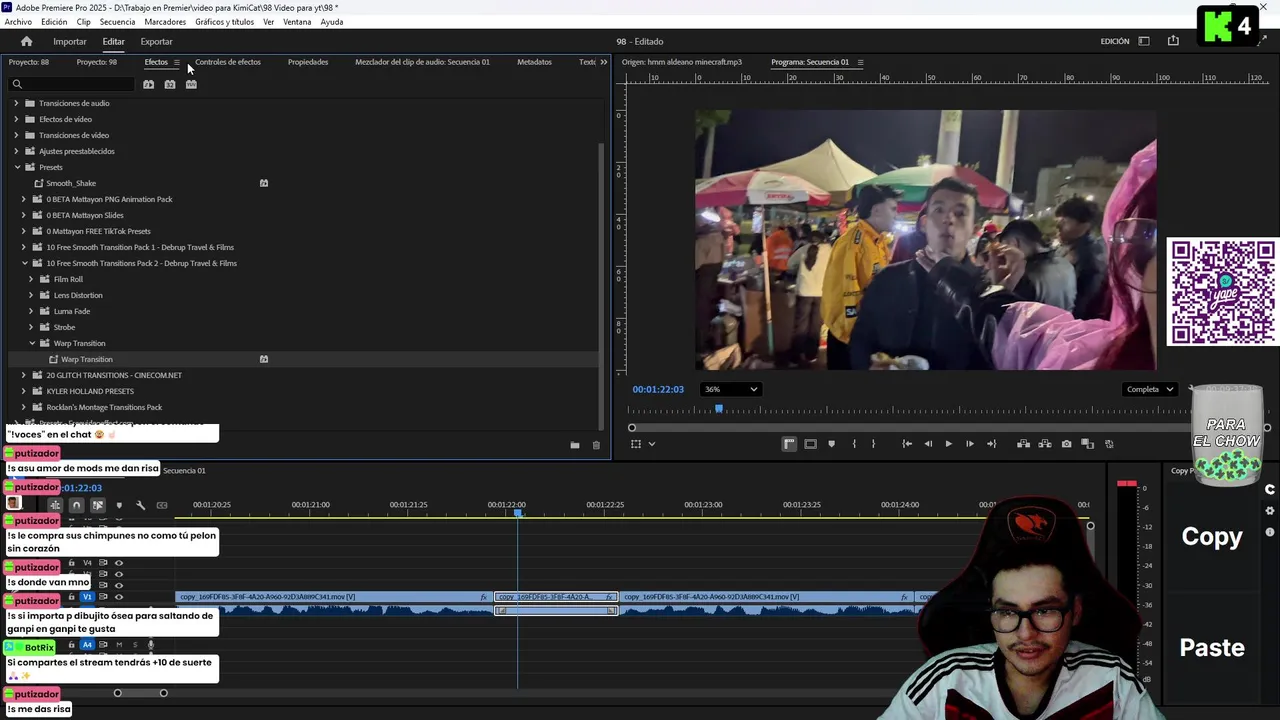The image size is (1280, 720).
Task: Toggle Proxies button in Program monitor
Action: coord(1109,444)
